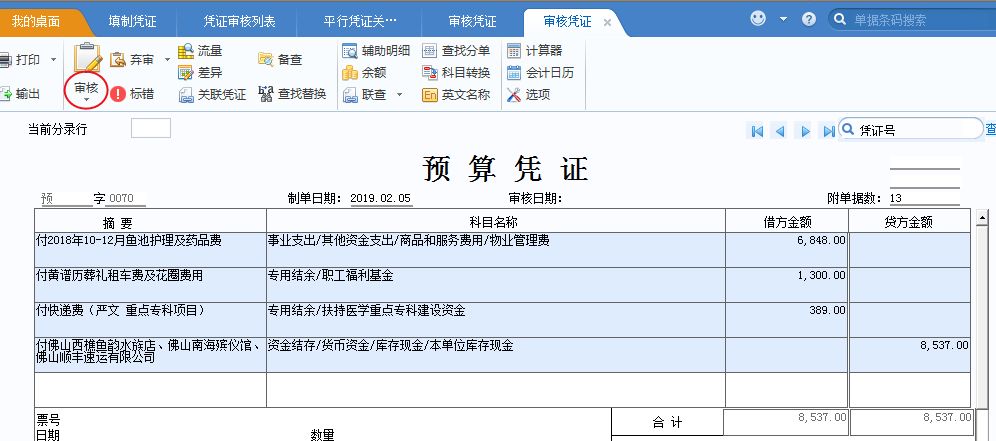Expand the 联查 dropdown arrow
This screenshot has height=441, width=996.
click(400, 95)
